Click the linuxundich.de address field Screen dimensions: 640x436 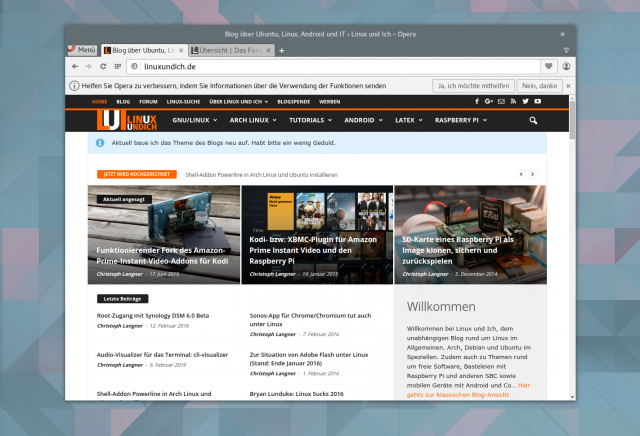tap(334, 67)
